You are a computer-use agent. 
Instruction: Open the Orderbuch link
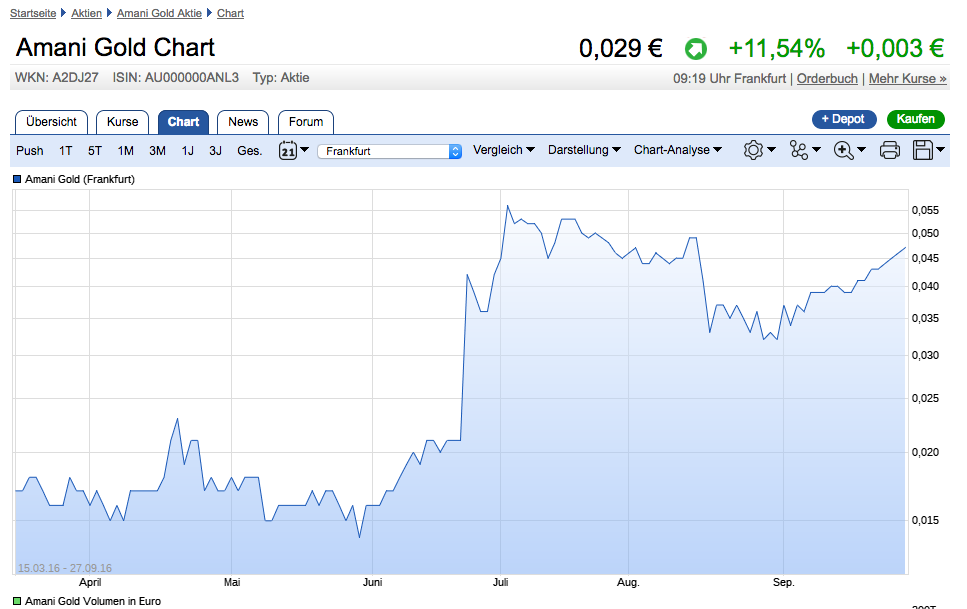tap(827, 78)
